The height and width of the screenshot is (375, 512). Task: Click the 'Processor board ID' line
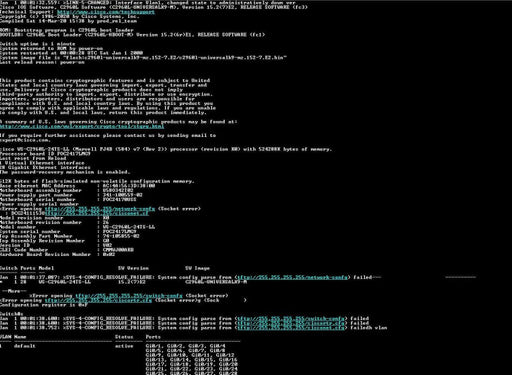tap(45, 154)
